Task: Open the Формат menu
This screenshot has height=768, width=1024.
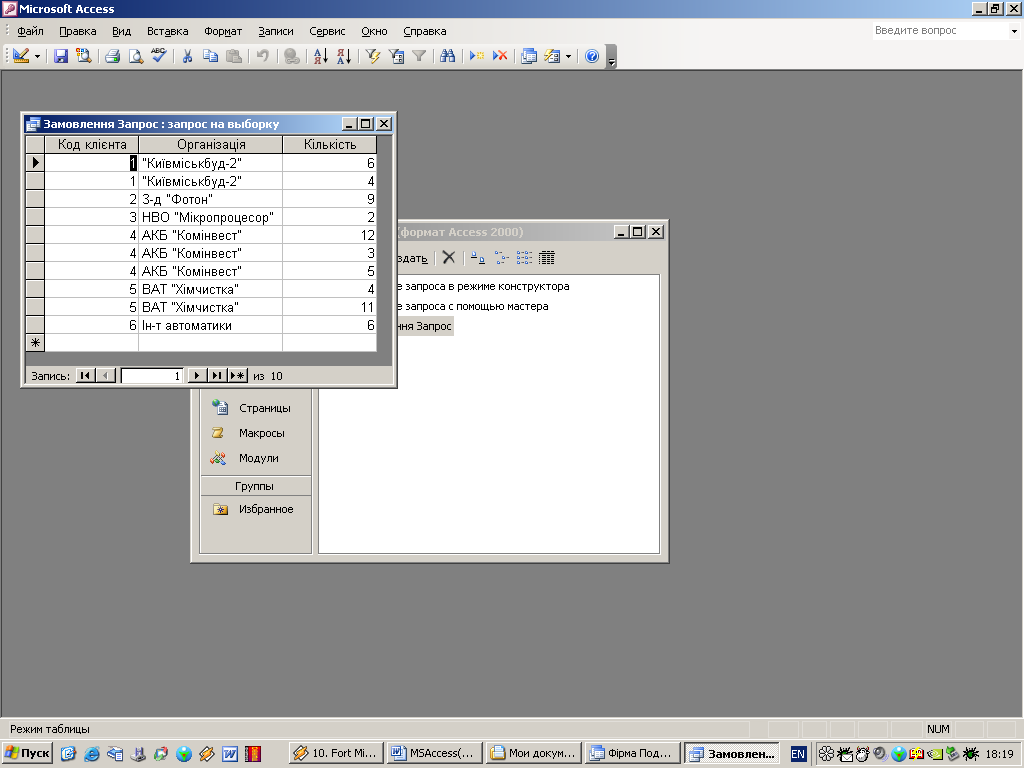Action: (223, 31)
